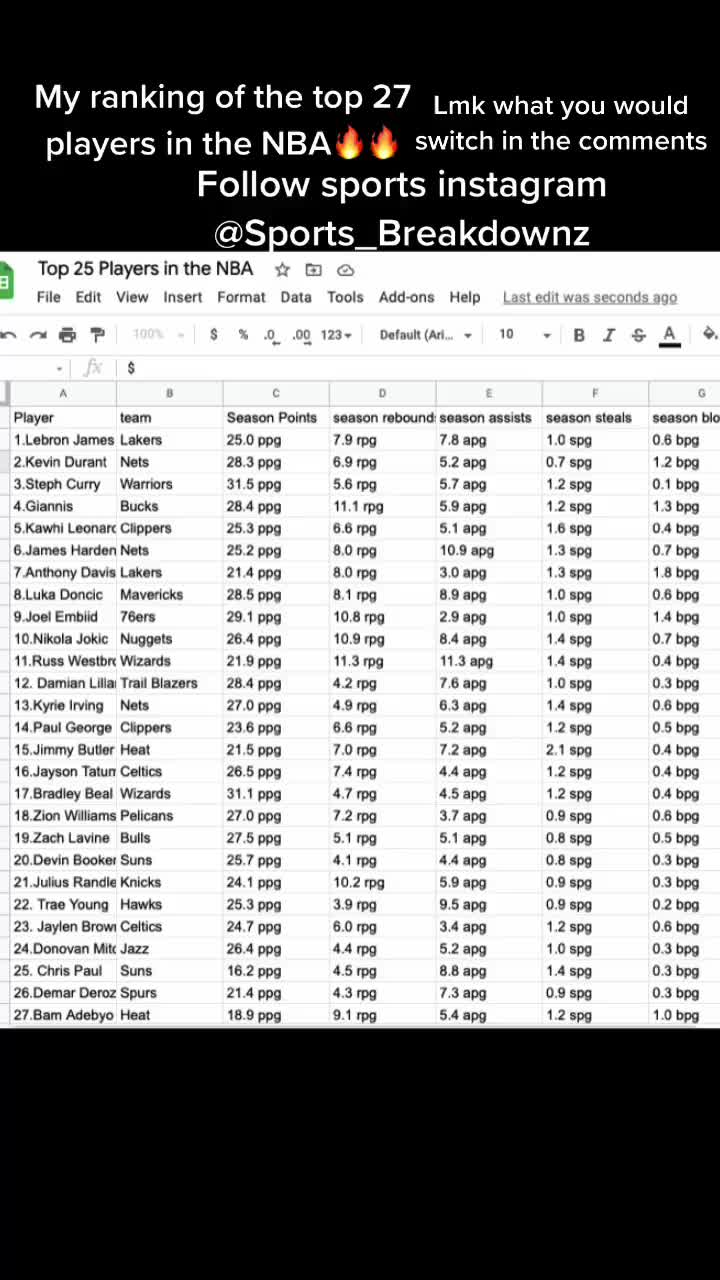Click the redo arrow
The width and height of the screenshot is (720, 1280).
point(38,335)
